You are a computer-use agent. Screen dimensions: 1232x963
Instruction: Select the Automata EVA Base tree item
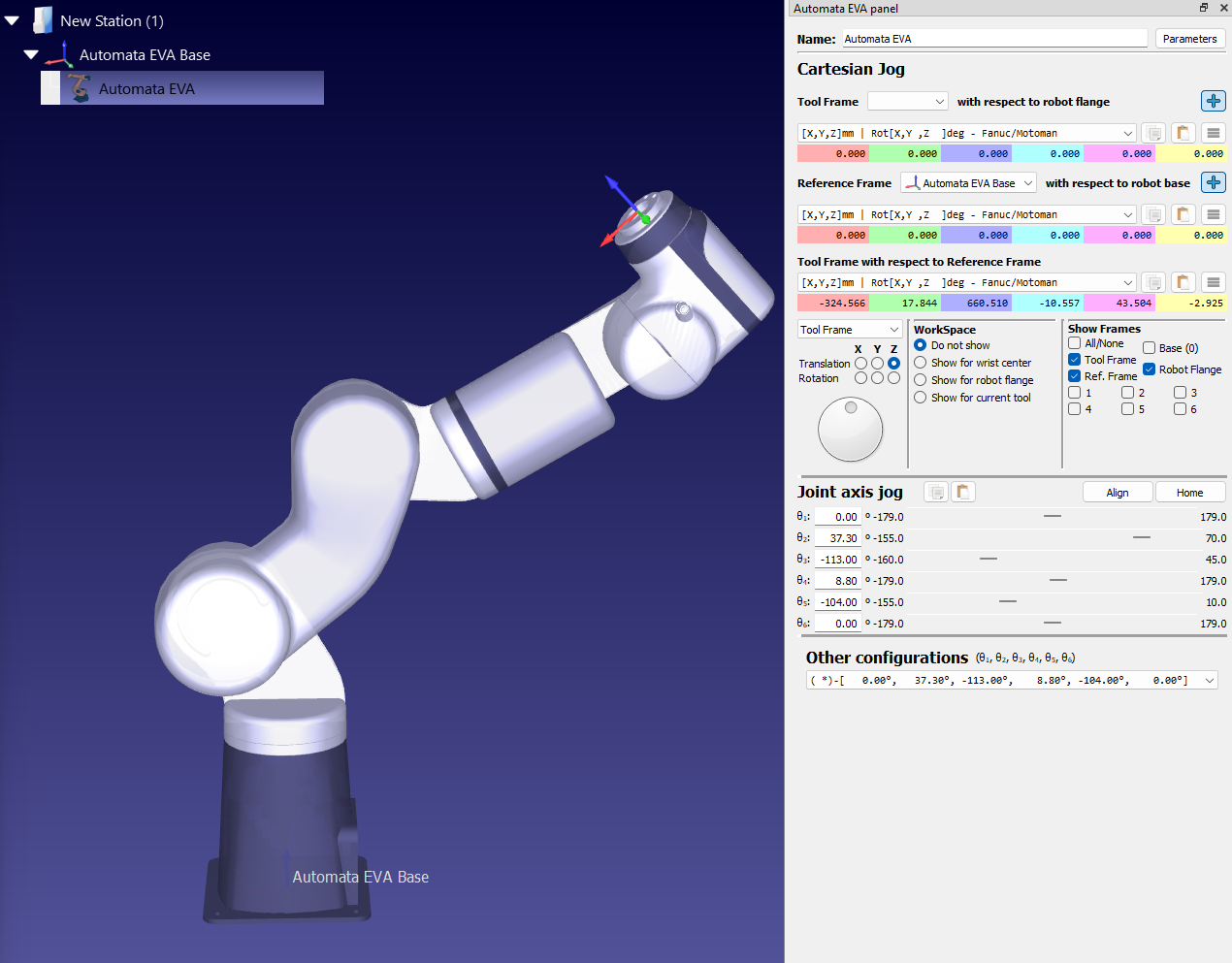point(145,55)
